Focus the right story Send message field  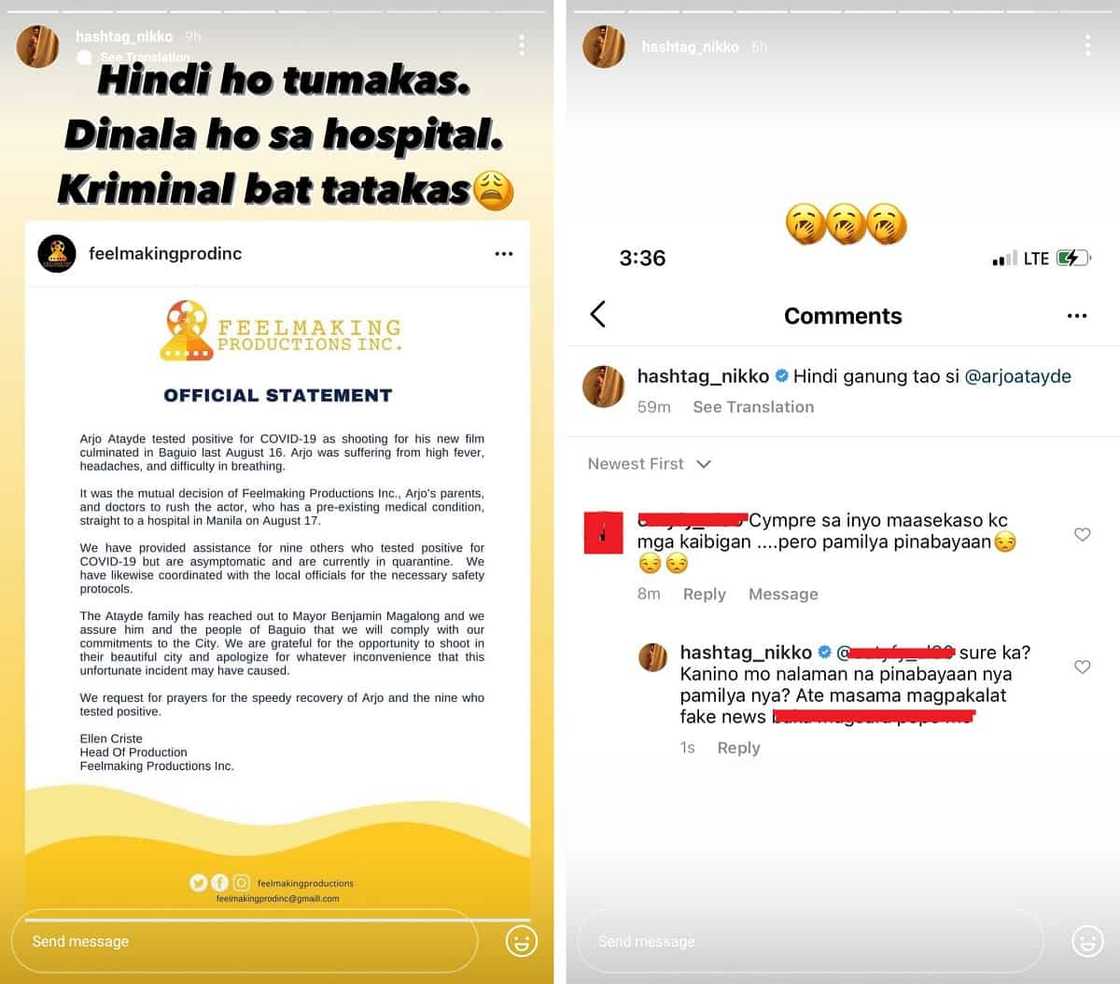[810, 941]
